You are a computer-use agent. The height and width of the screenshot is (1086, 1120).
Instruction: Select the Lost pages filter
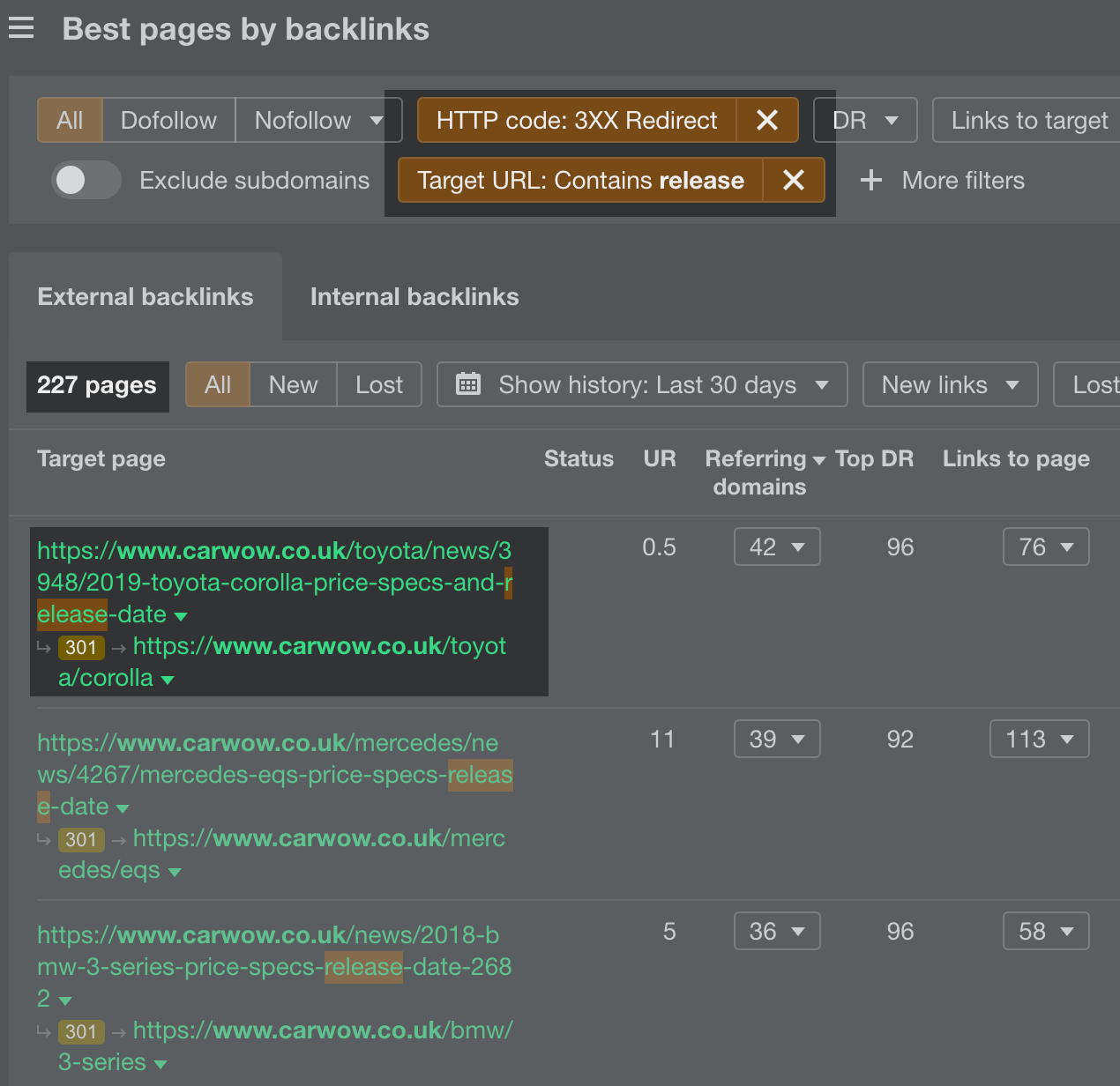click(378, 384)
